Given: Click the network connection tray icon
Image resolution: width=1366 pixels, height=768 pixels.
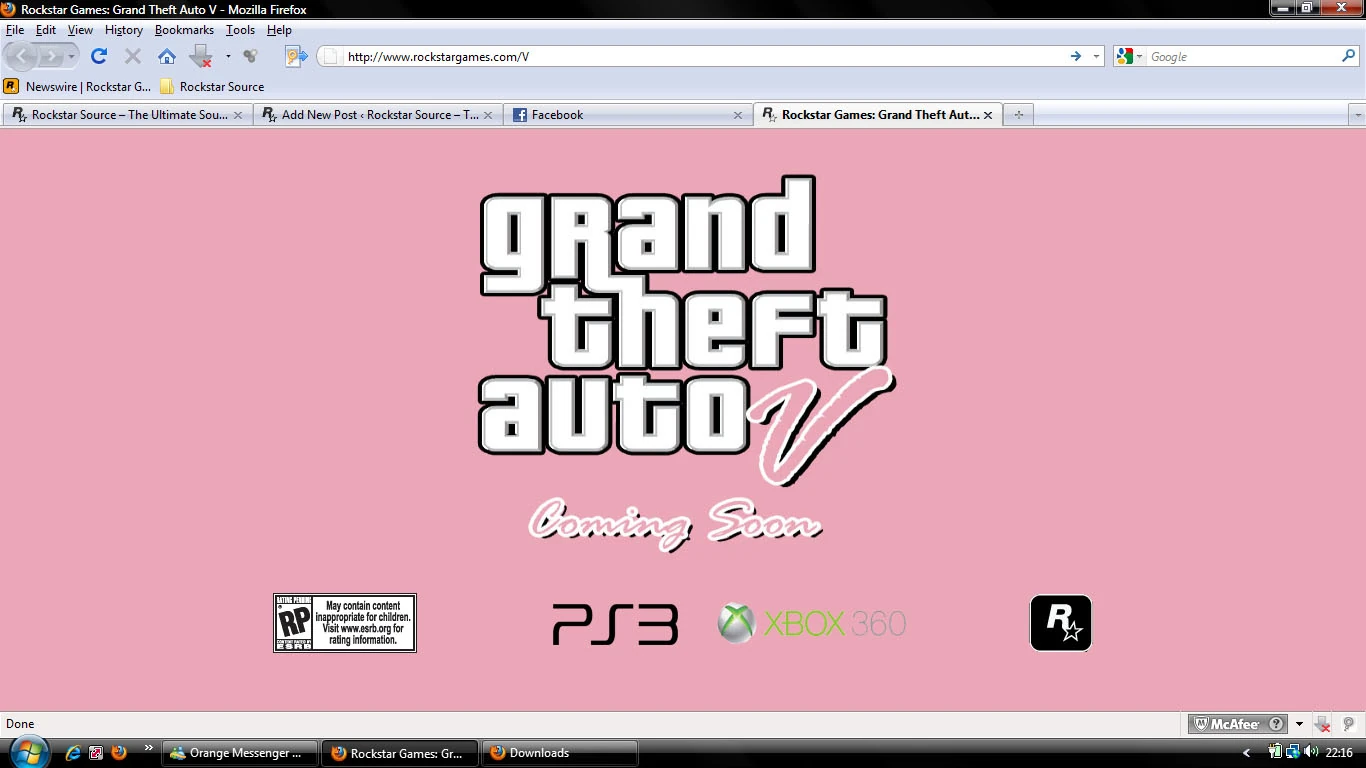Looking at the screenshot, I should [x=1293, y=752].
